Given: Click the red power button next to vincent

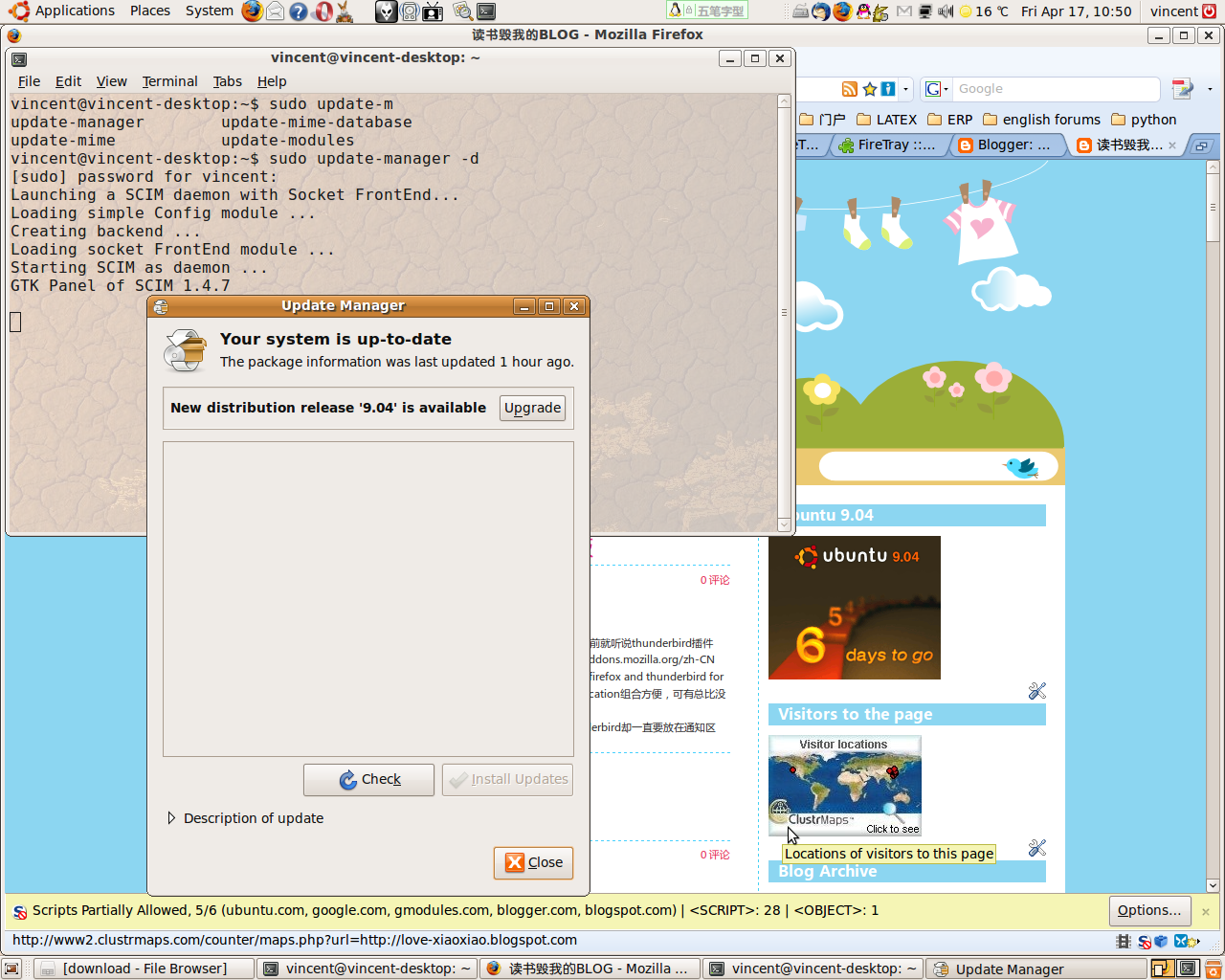Looking at the screenshot, I should (1210, 11).
